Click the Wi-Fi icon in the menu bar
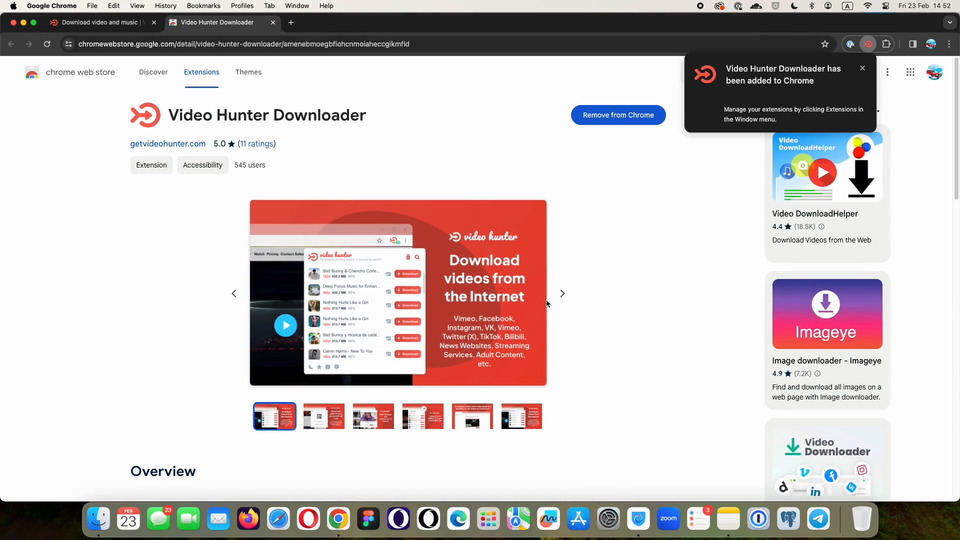960x540 pixels. 868,6
